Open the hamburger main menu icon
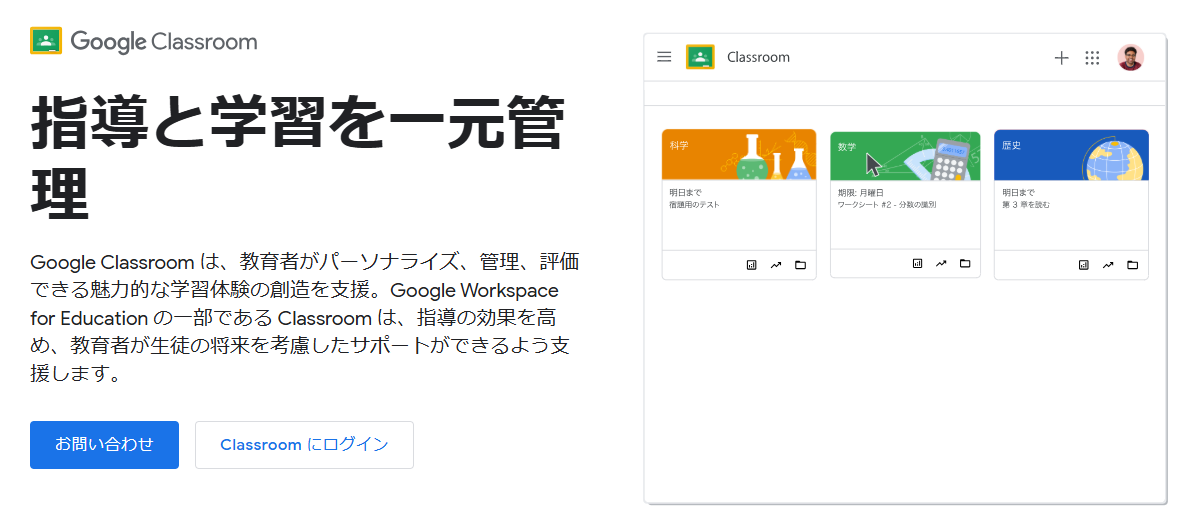This screenshot has height=520, width=1187. [665, 57]
